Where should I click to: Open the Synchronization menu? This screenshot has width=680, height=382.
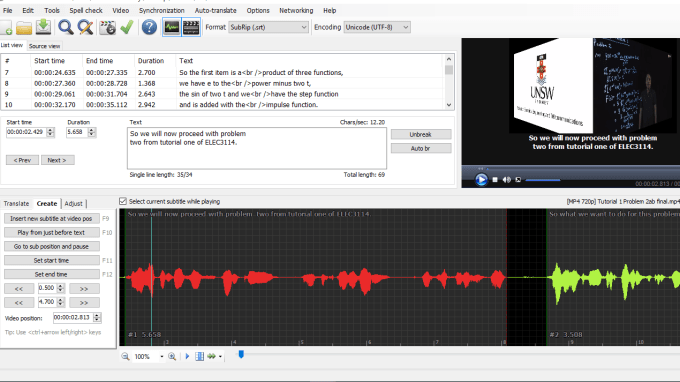click(x=161, y=10)
